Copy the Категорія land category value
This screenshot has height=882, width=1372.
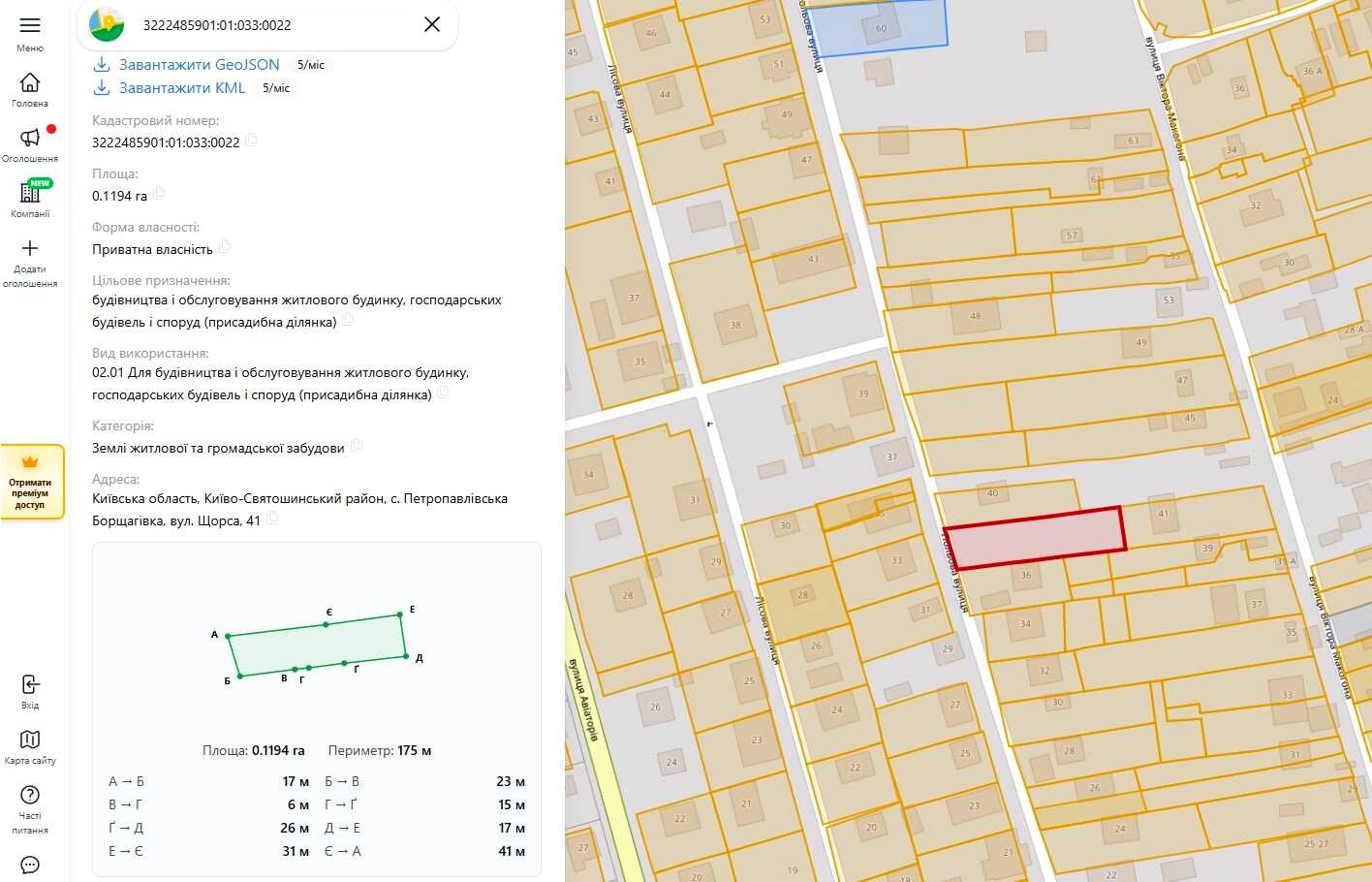[x=356, y=446]
